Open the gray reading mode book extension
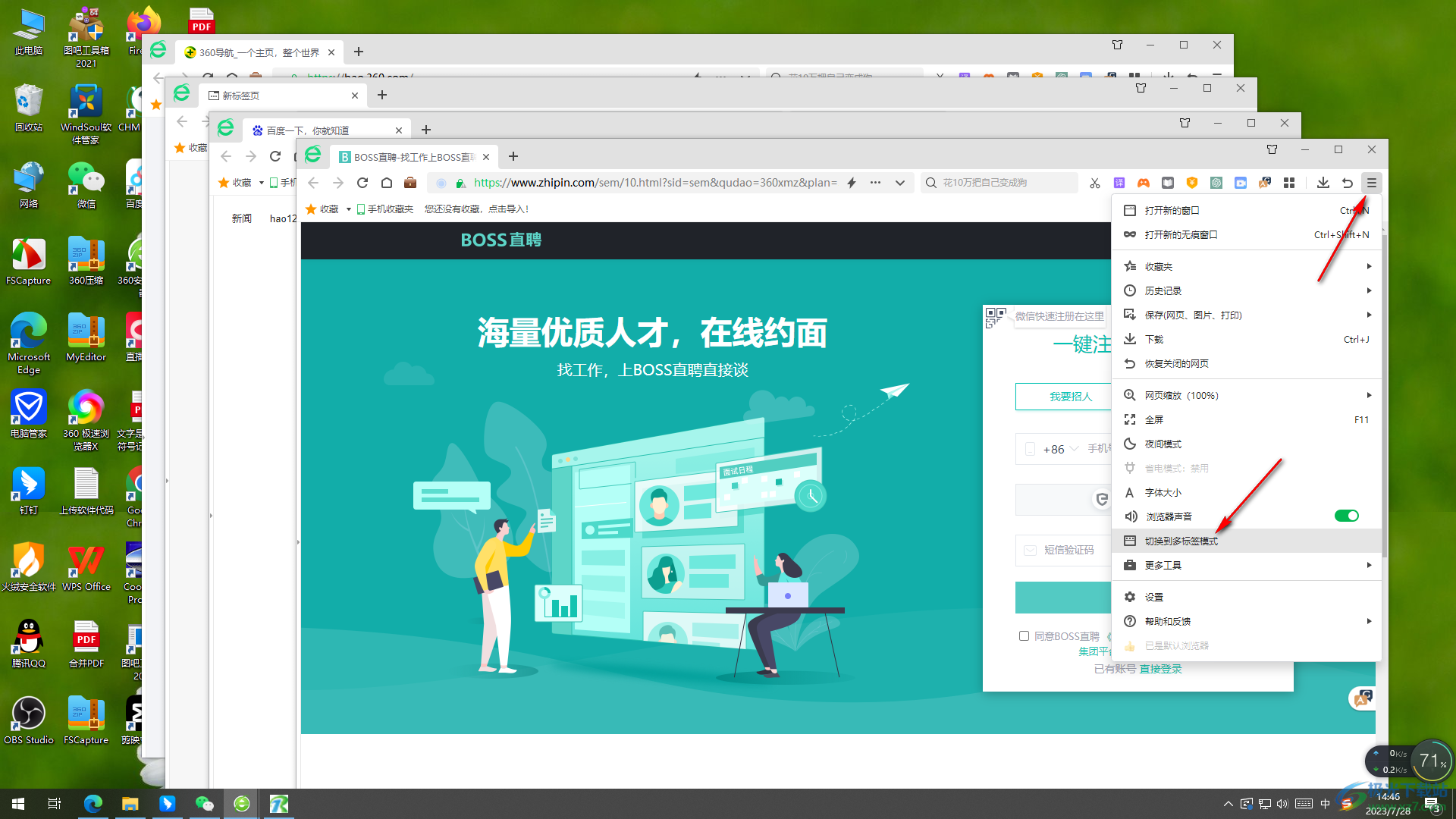 point(1168,183)
